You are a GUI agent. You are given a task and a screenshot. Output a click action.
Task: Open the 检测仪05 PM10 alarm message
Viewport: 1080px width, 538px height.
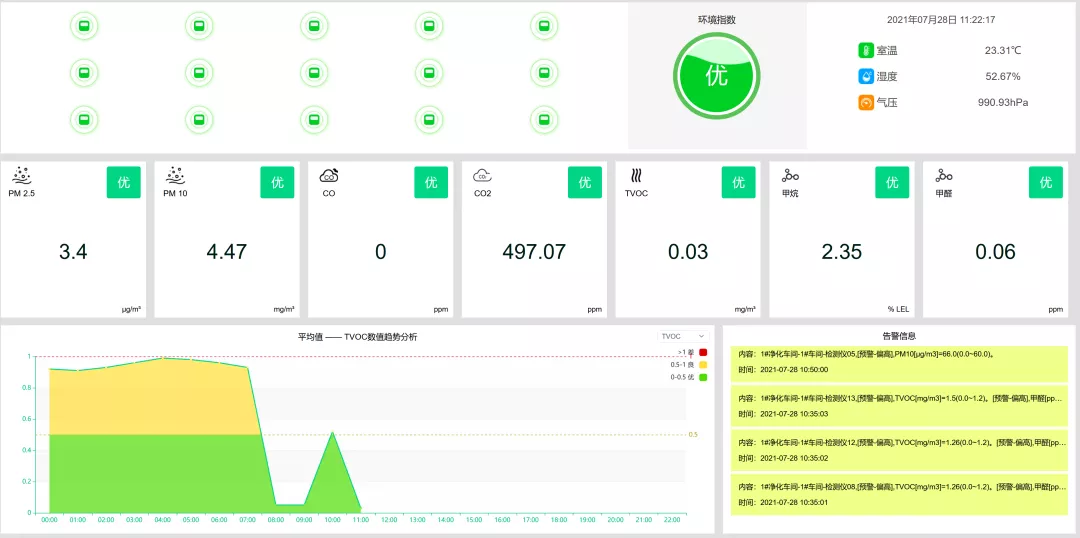click(899, 362)
